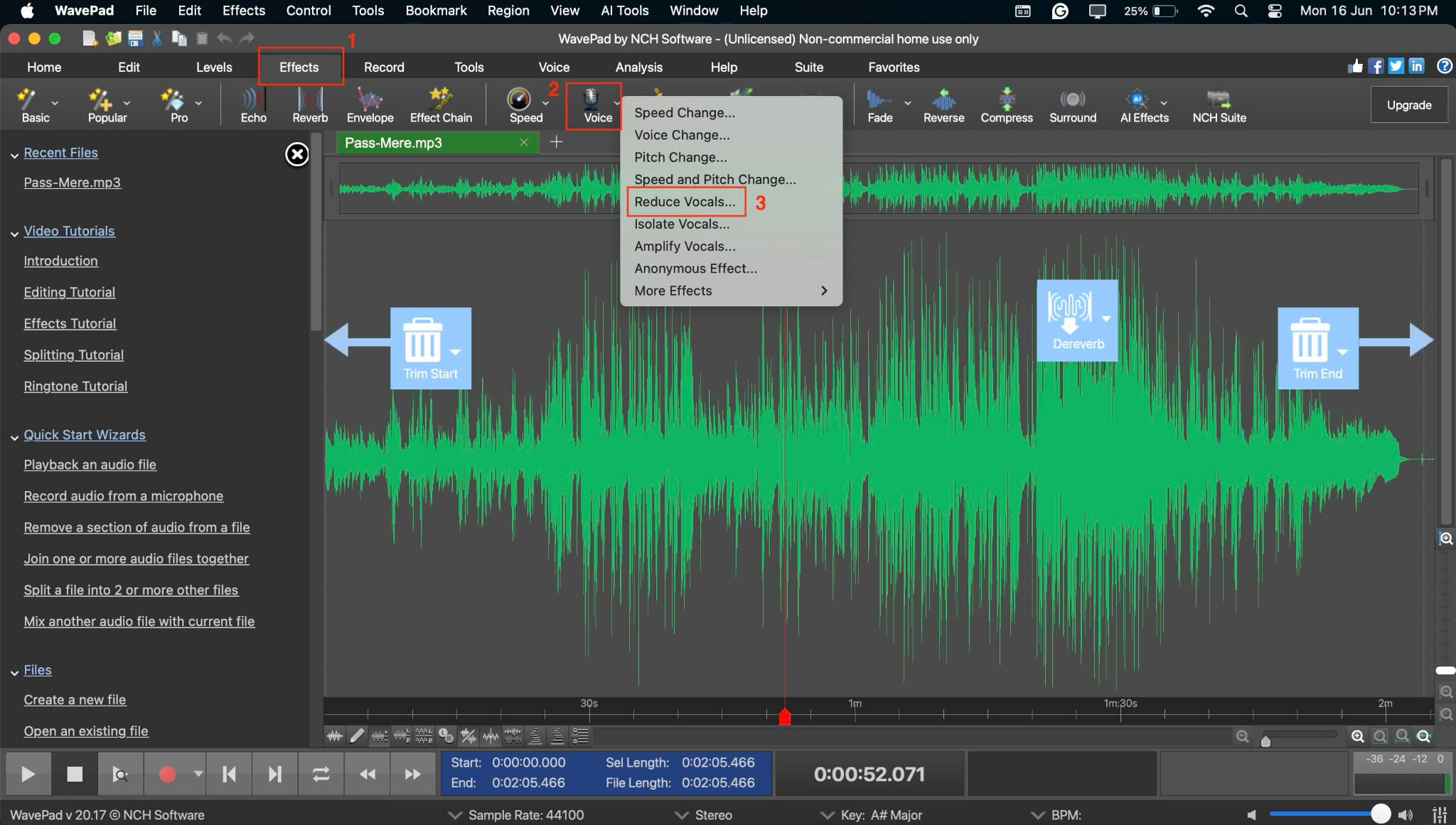Click Create a new file link
Image resolution: width=1456 pixels, height=825 pixels.
pyautogui.click(x=75, y=700)
